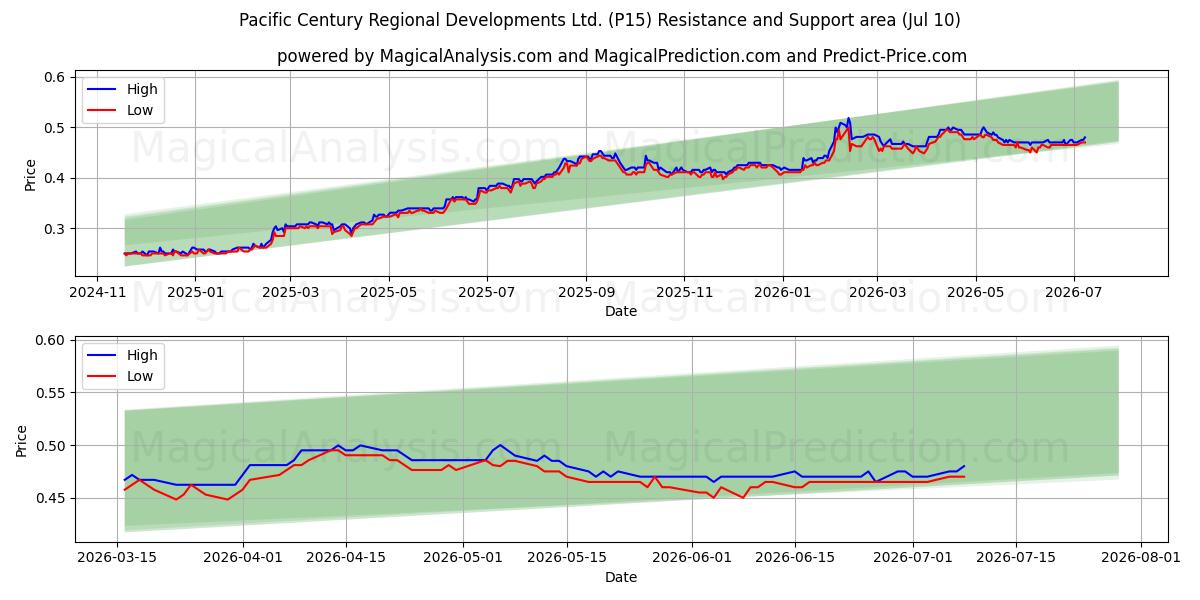Click the '2026-05-15' date tick label
Viewport: 1200px width, 600px height.
[568, 558]
